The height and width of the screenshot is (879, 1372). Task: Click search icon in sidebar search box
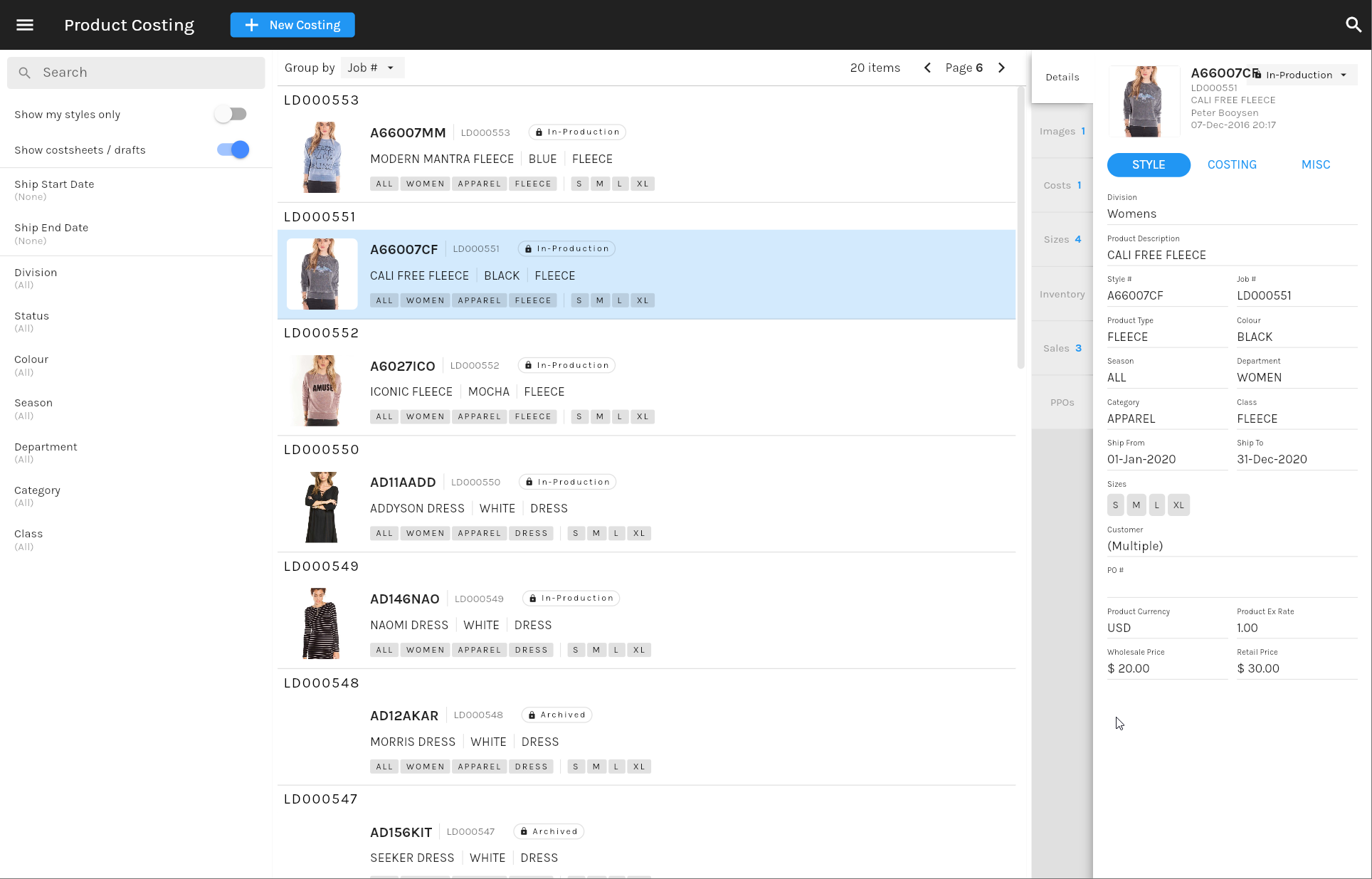[25, 73]
